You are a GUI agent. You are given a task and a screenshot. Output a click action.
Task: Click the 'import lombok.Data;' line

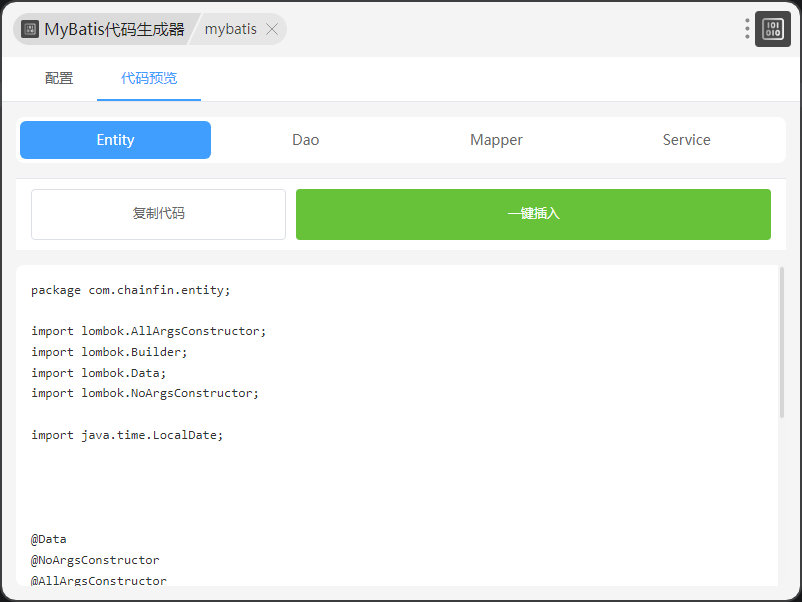pos(99,373)
